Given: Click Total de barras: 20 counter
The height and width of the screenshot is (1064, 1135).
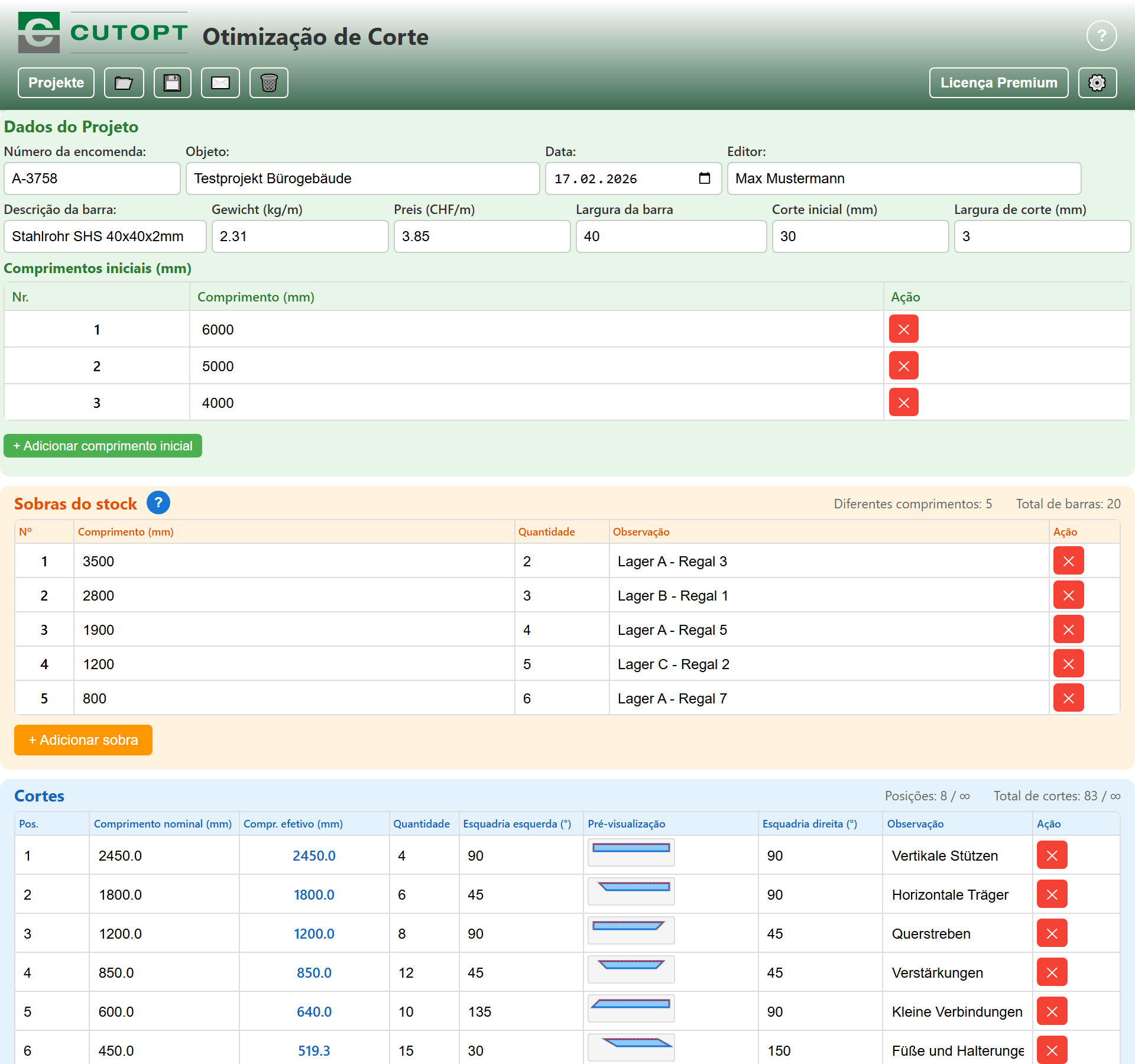Looking at the screenshot, I should click(x=1068, y=504).
